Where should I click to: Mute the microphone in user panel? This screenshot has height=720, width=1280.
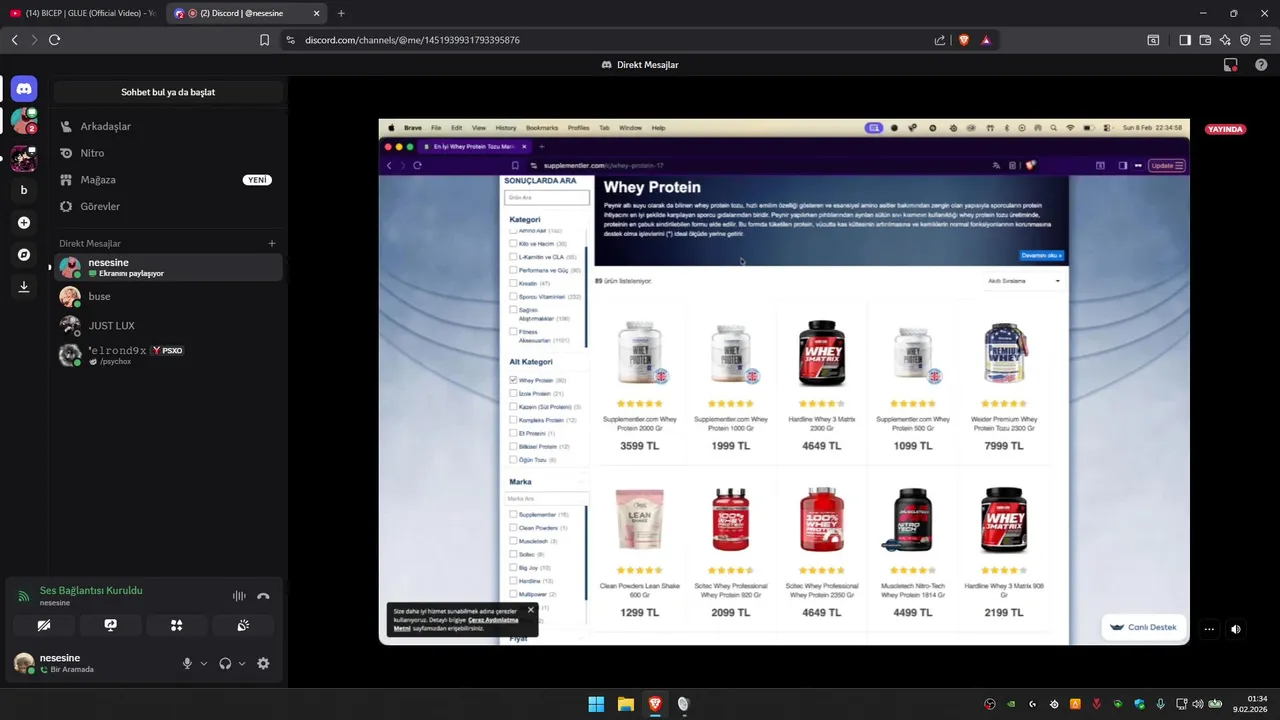[x=187, y=663]
